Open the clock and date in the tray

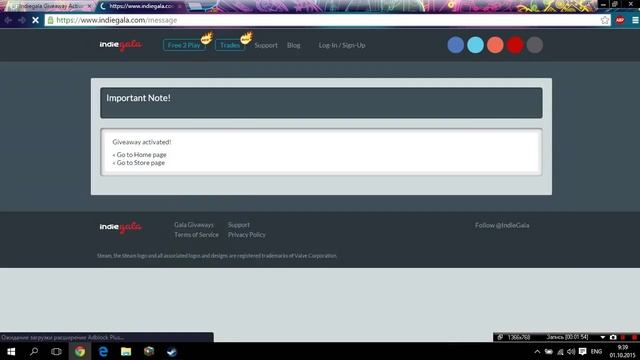[622, 351]
